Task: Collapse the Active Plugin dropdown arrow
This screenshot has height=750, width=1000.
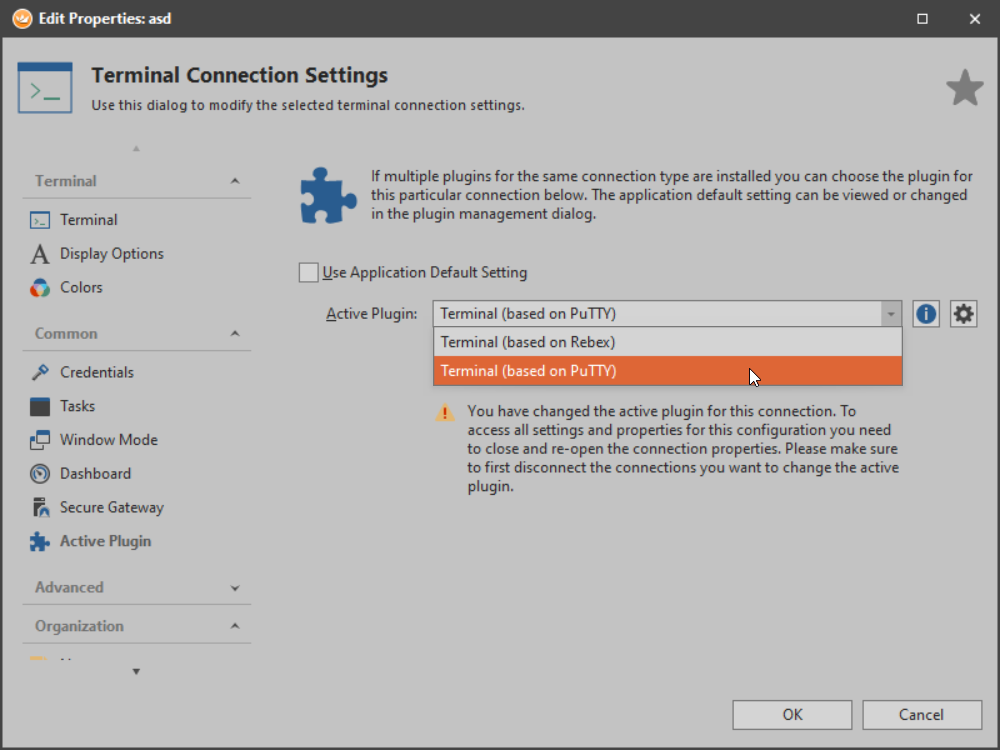Action: [x=890, y=314]
